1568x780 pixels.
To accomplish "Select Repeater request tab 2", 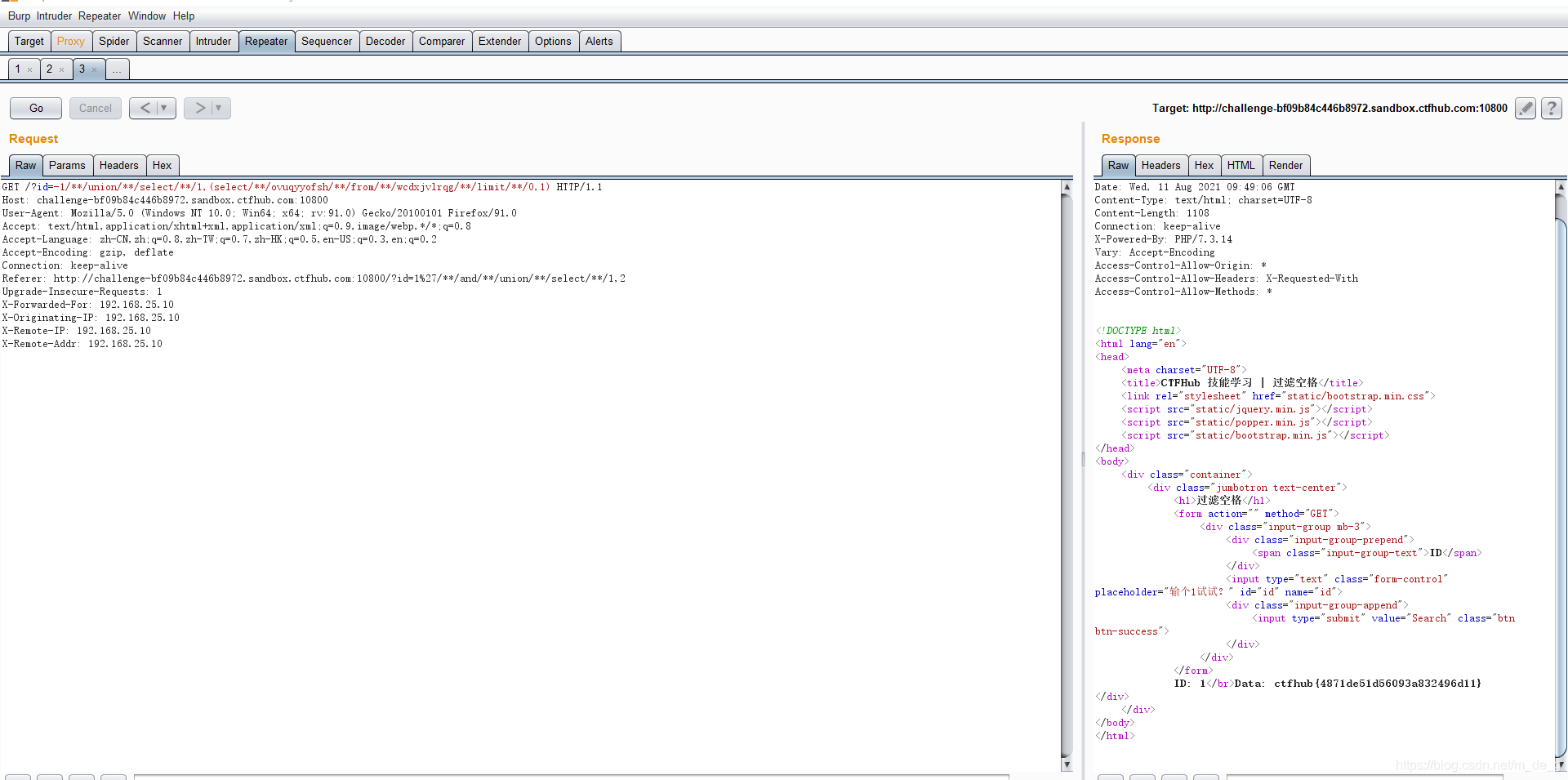I will pyautogui.click(x=49, y=69).
